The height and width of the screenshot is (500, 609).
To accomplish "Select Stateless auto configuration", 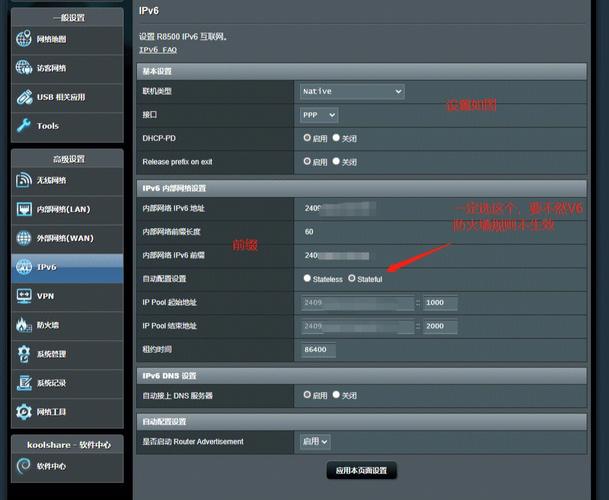I will 307,278.
